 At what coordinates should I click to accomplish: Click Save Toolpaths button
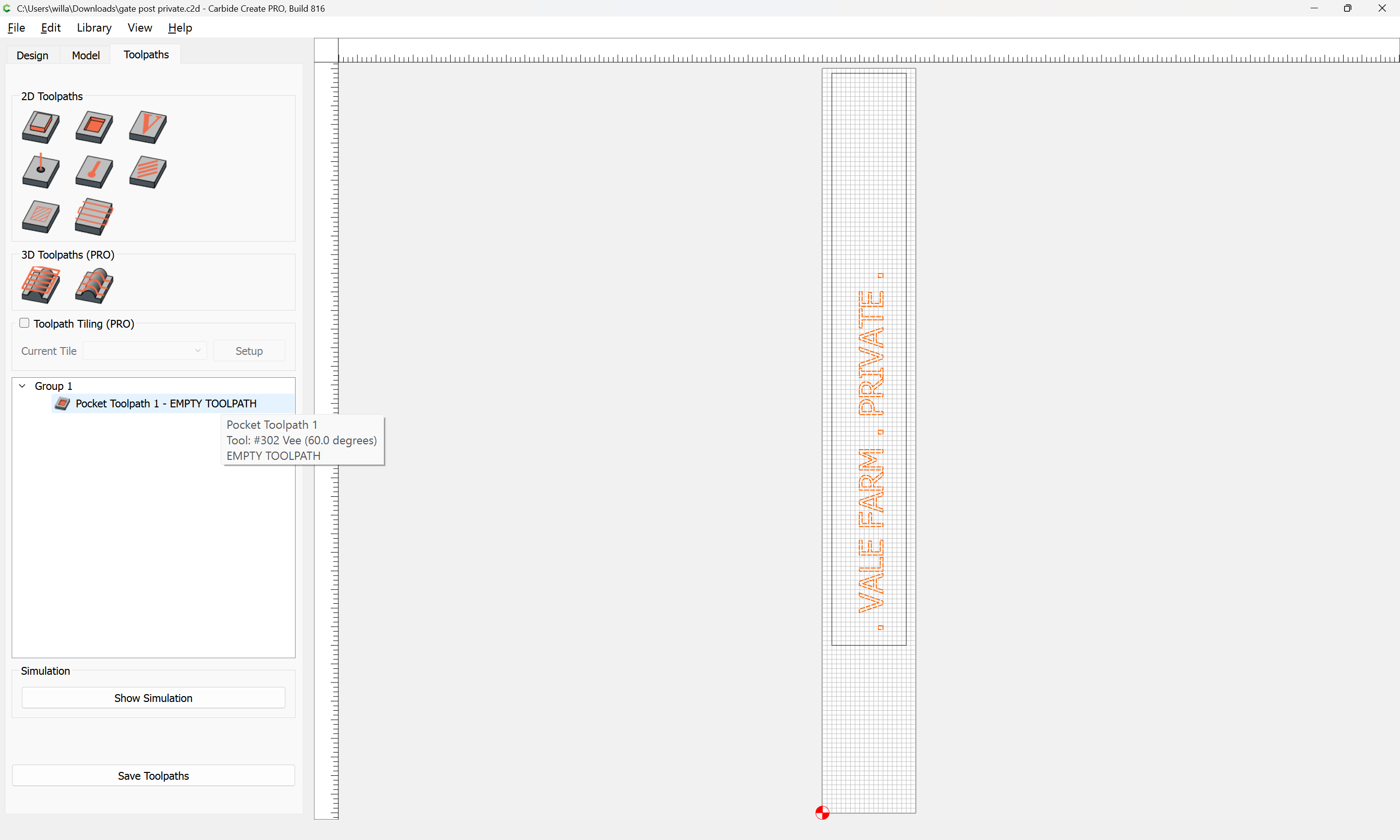click(153, 775)
